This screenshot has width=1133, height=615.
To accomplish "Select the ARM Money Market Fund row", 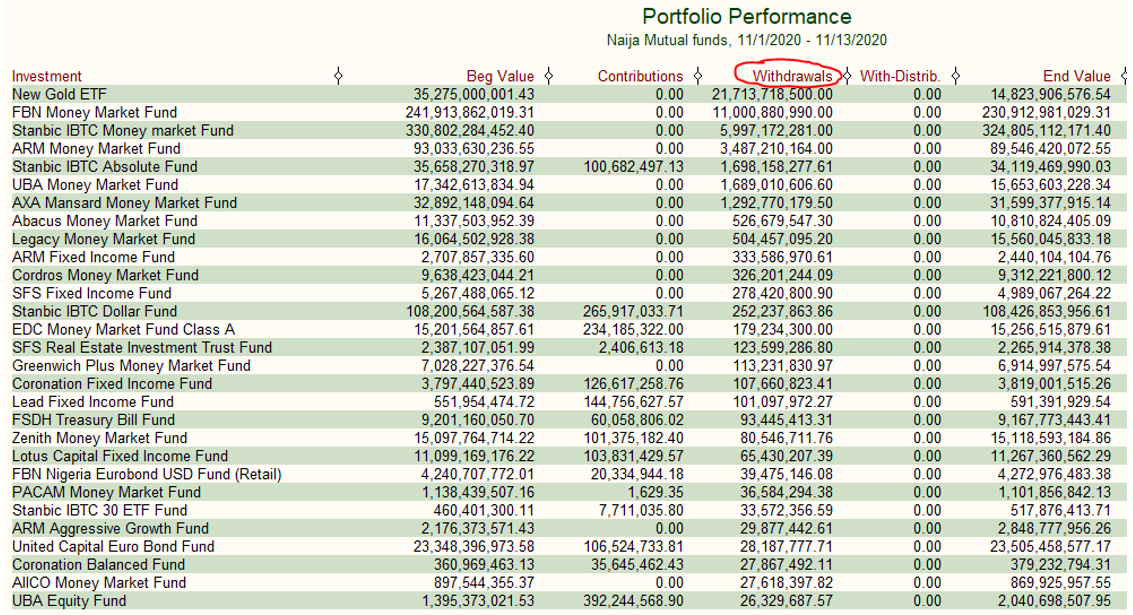I will [x=569, y=148].
